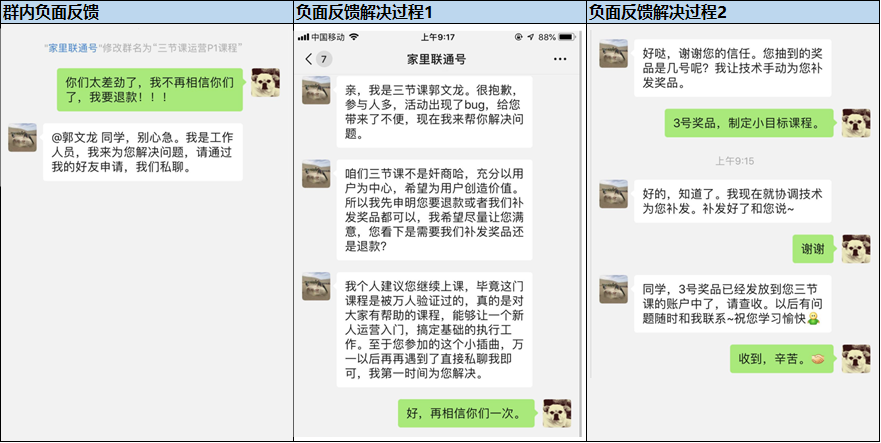Tap staff avatar beside @郭文龙 同学 message
The height and width of the screenshot is (443, 881).
point(23,139)
